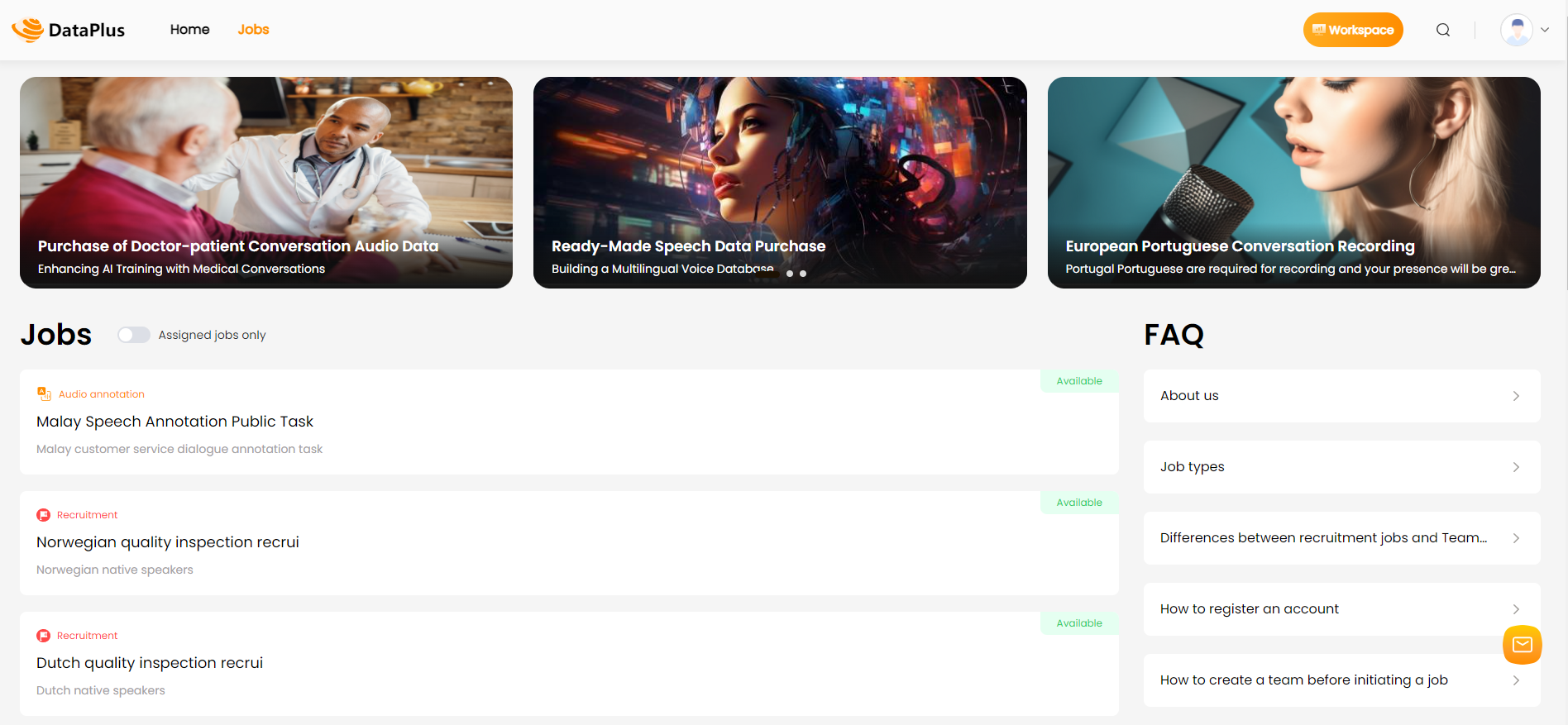Image resolution: width=1568 pixels, height=725 pixels.
Task: Open the search magnifier icon
Action: 1443,30
